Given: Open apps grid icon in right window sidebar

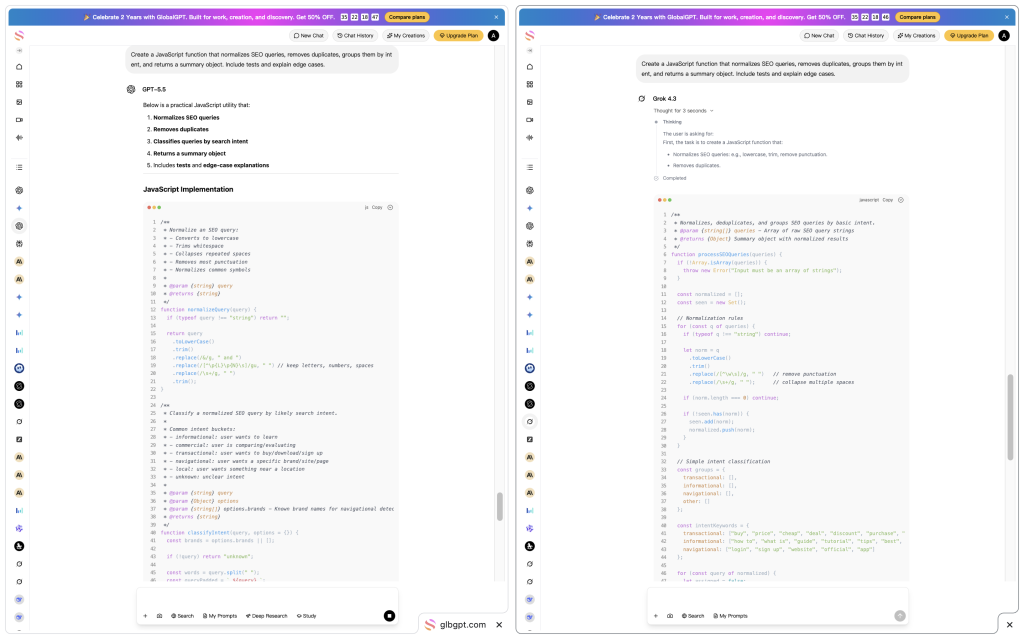Looking at the screenshot, I should coord(530,84).
